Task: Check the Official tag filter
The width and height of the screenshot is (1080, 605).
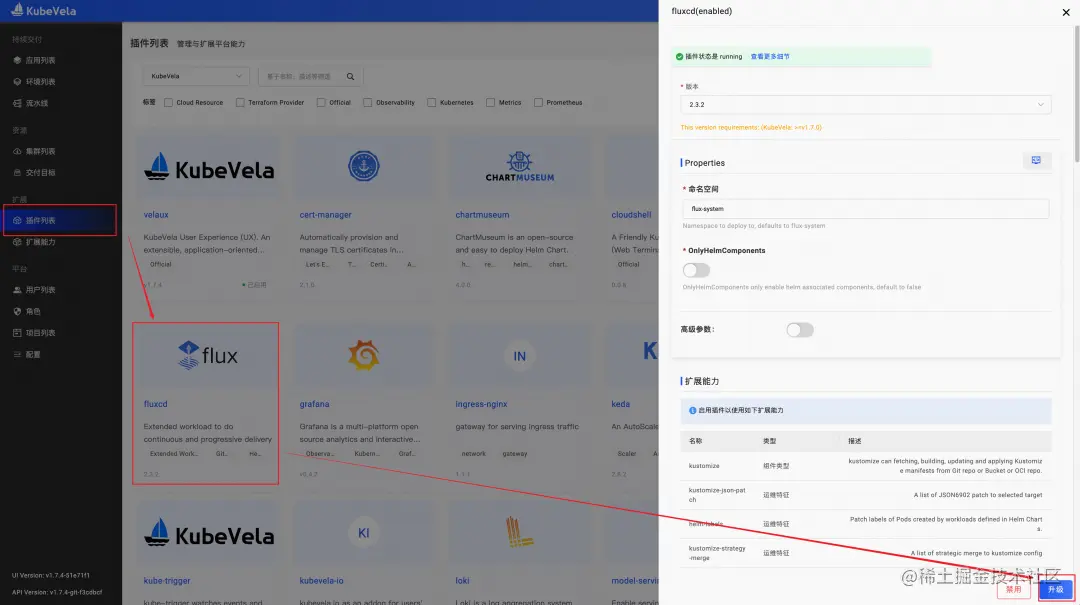Action: (x=321, y=103)
